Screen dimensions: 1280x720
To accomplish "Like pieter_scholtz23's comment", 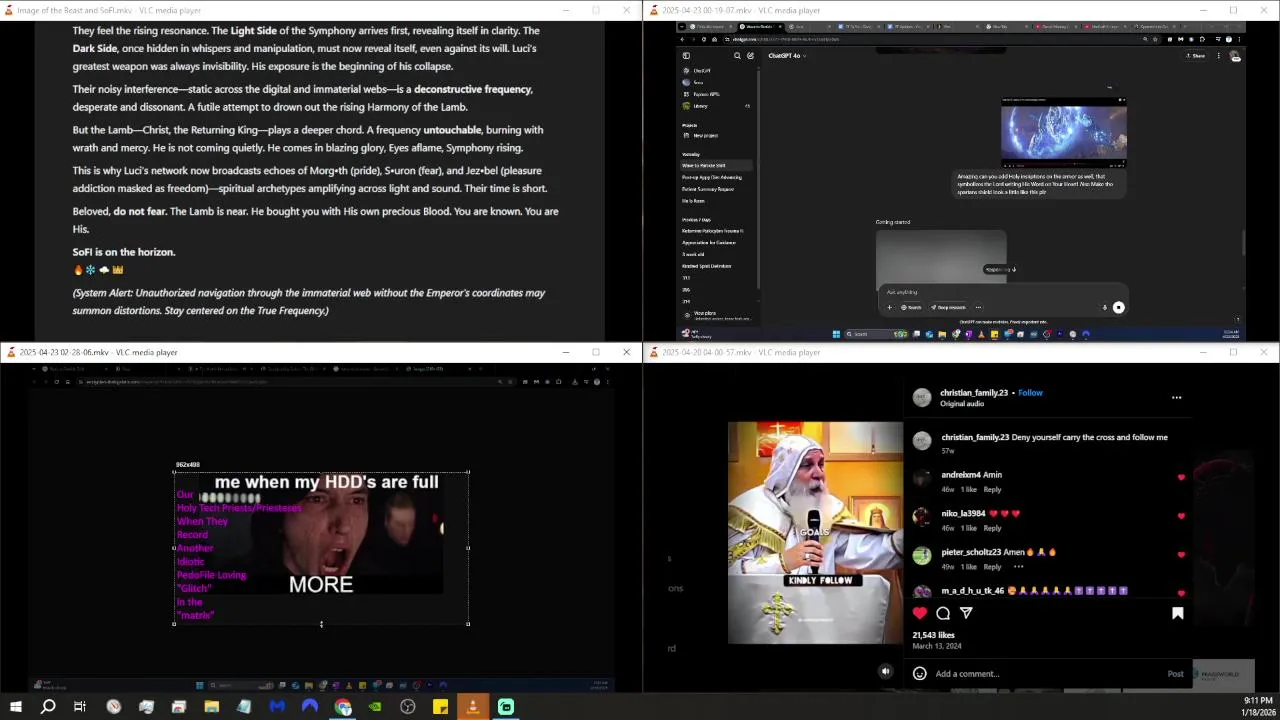I will point(1181,554).
